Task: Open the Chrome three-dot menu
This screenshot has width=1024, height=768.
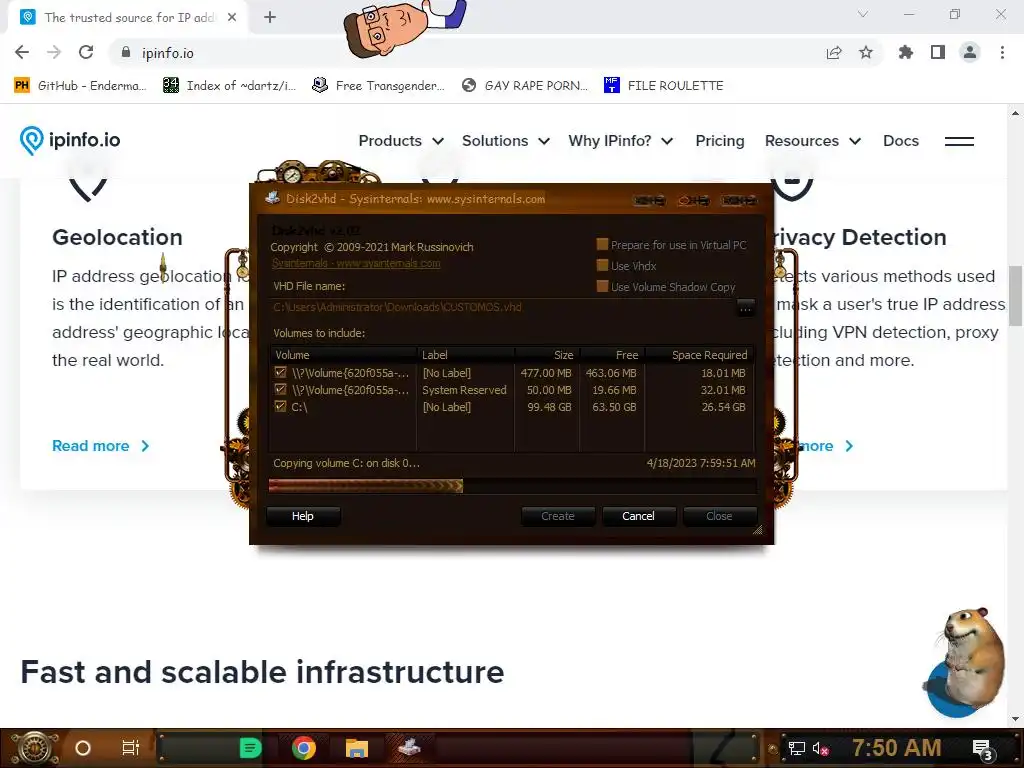Action: (1002, 52)
